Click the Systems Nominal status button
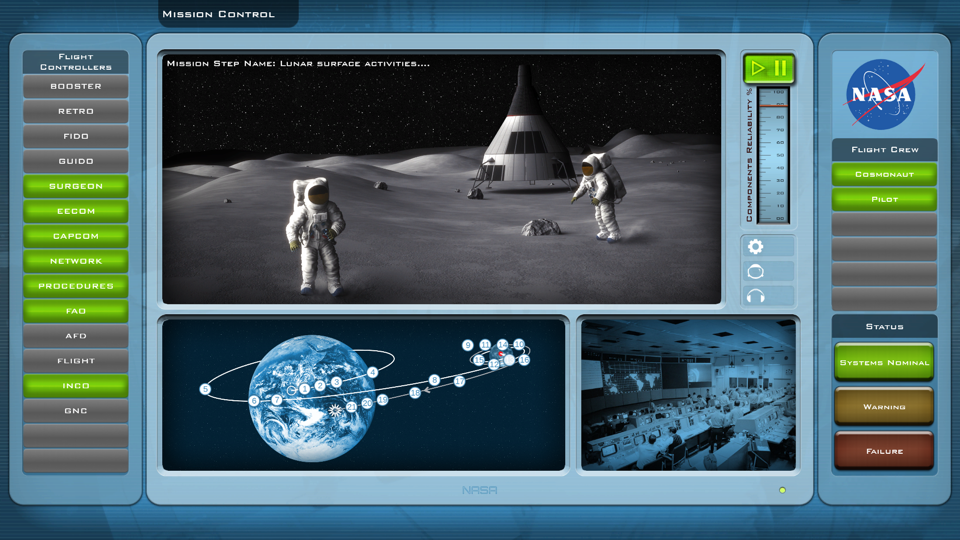Screen dimensions: 960x540 tap(884, 362)
